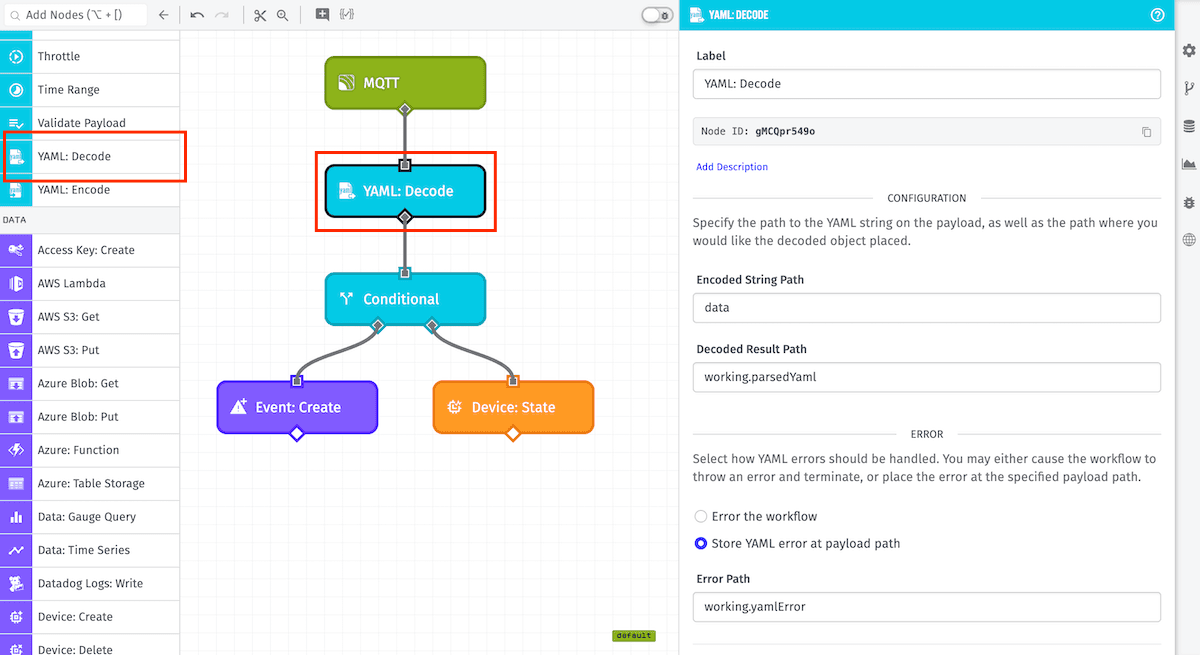The height and width of the screenshot is (655, 1200).
Task: Open the storage database icon in right sidebar
Action: click(x=1188, y=126)
